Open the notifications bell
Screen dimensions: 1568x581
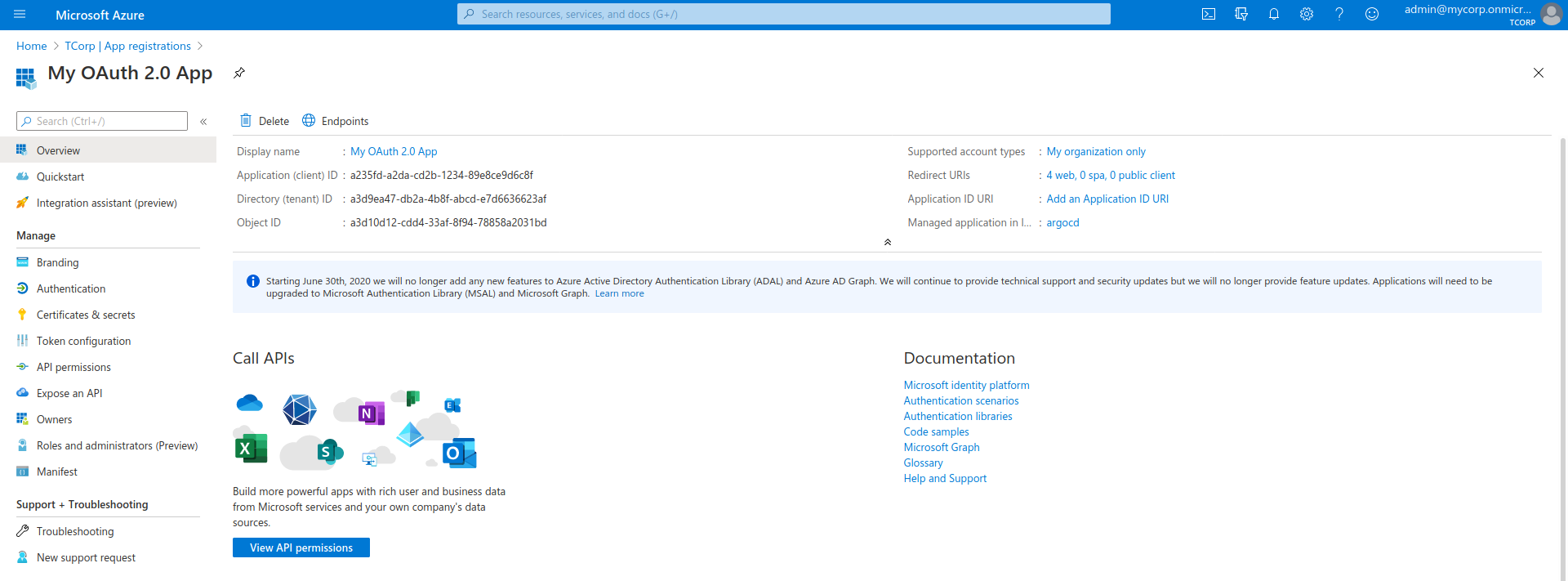click(1274, 14)
